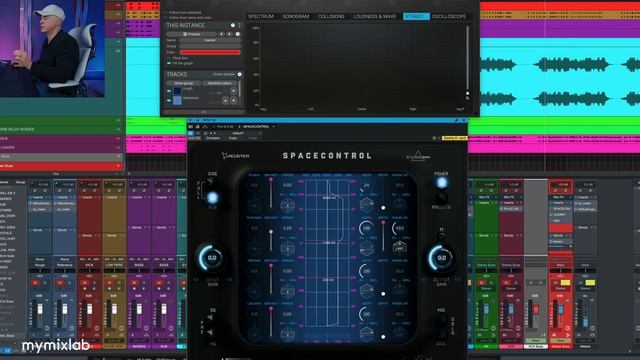Click the stereo graph vertical scrollbar
640x360 pixels.
coord(467,57)
